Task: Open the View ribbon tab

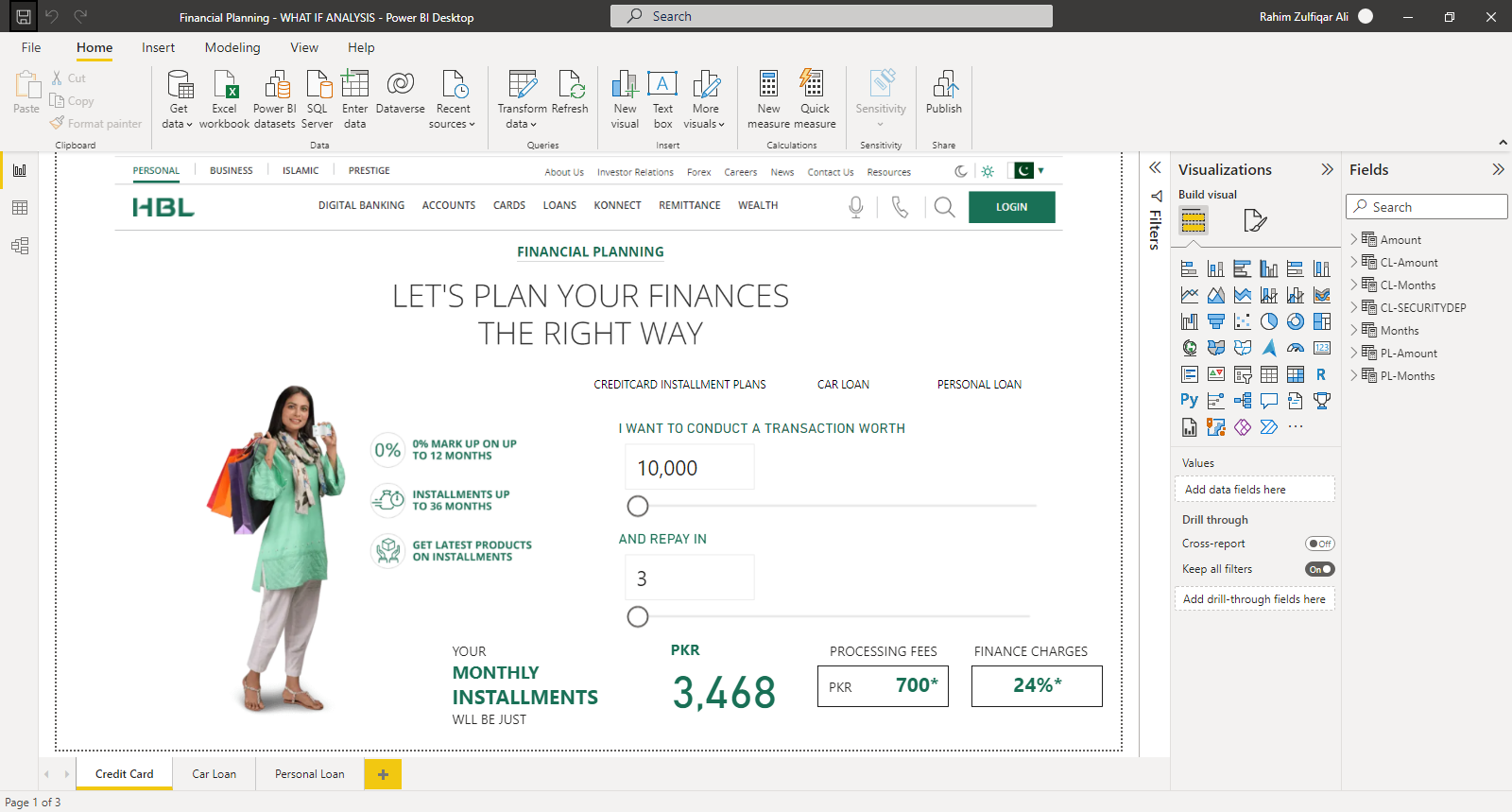Action: click(x=304, y=47)
